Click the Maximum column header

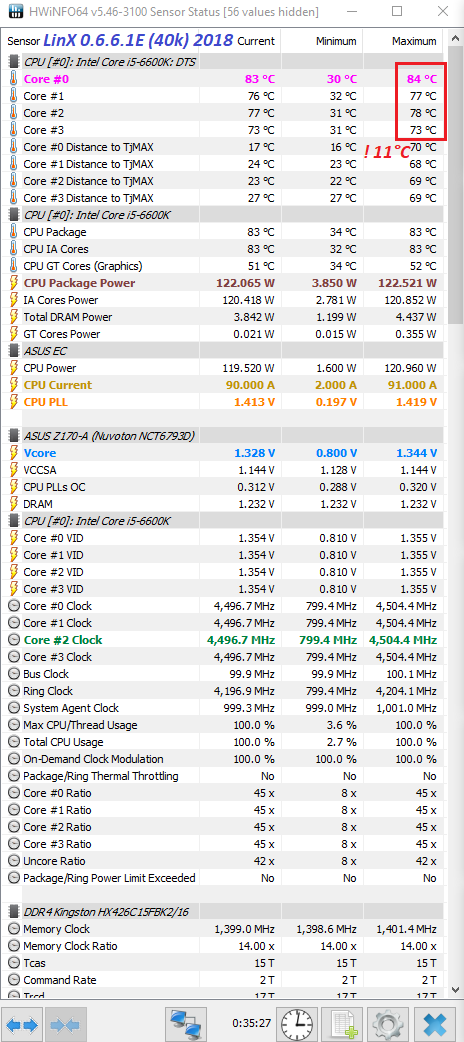[414, 41]
